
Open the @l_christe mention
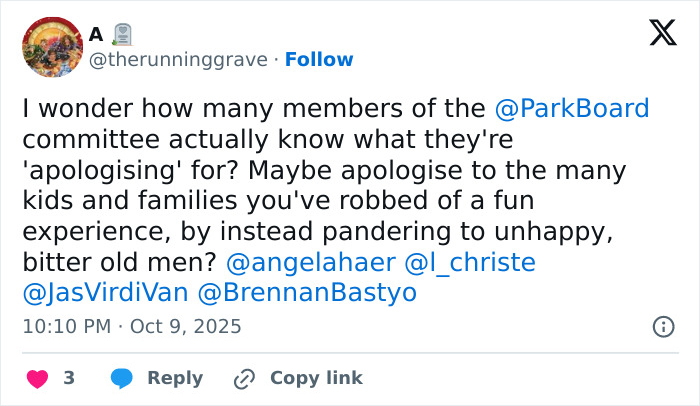tap(469, 263)
